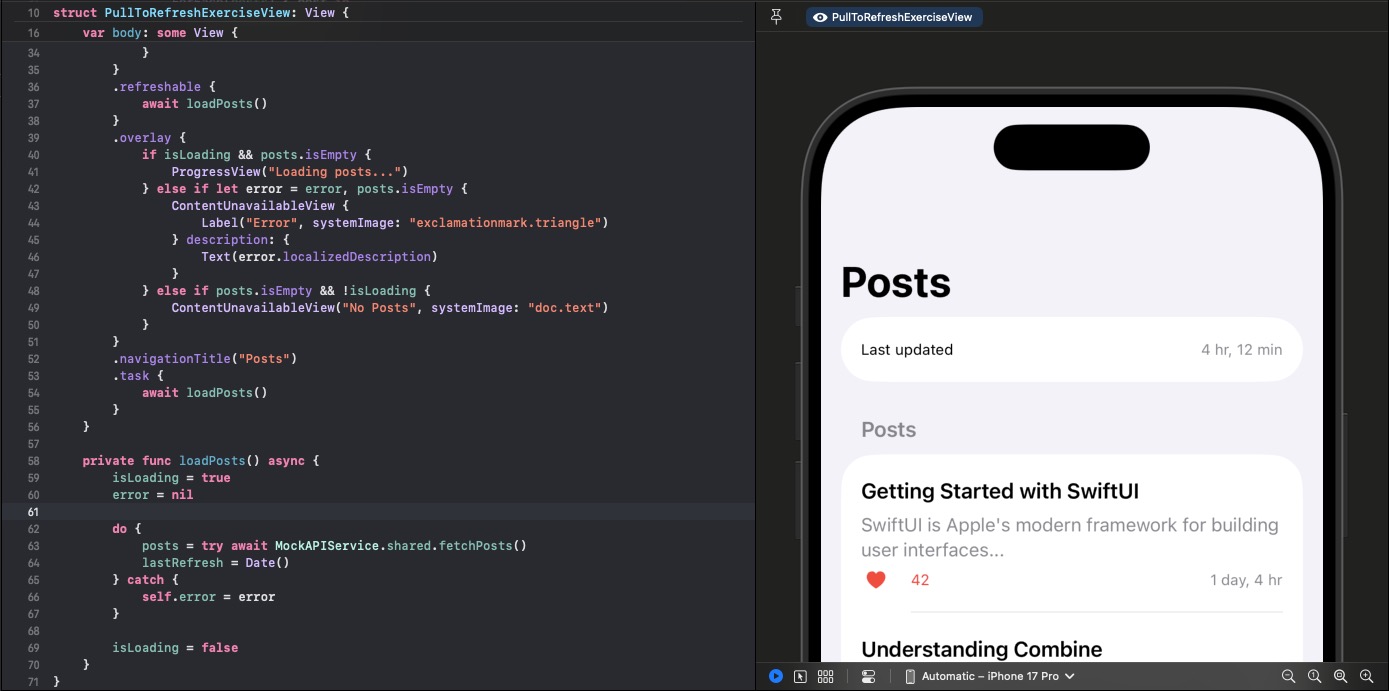
Task: Click the 42 likes count
Action: [920, 580]
